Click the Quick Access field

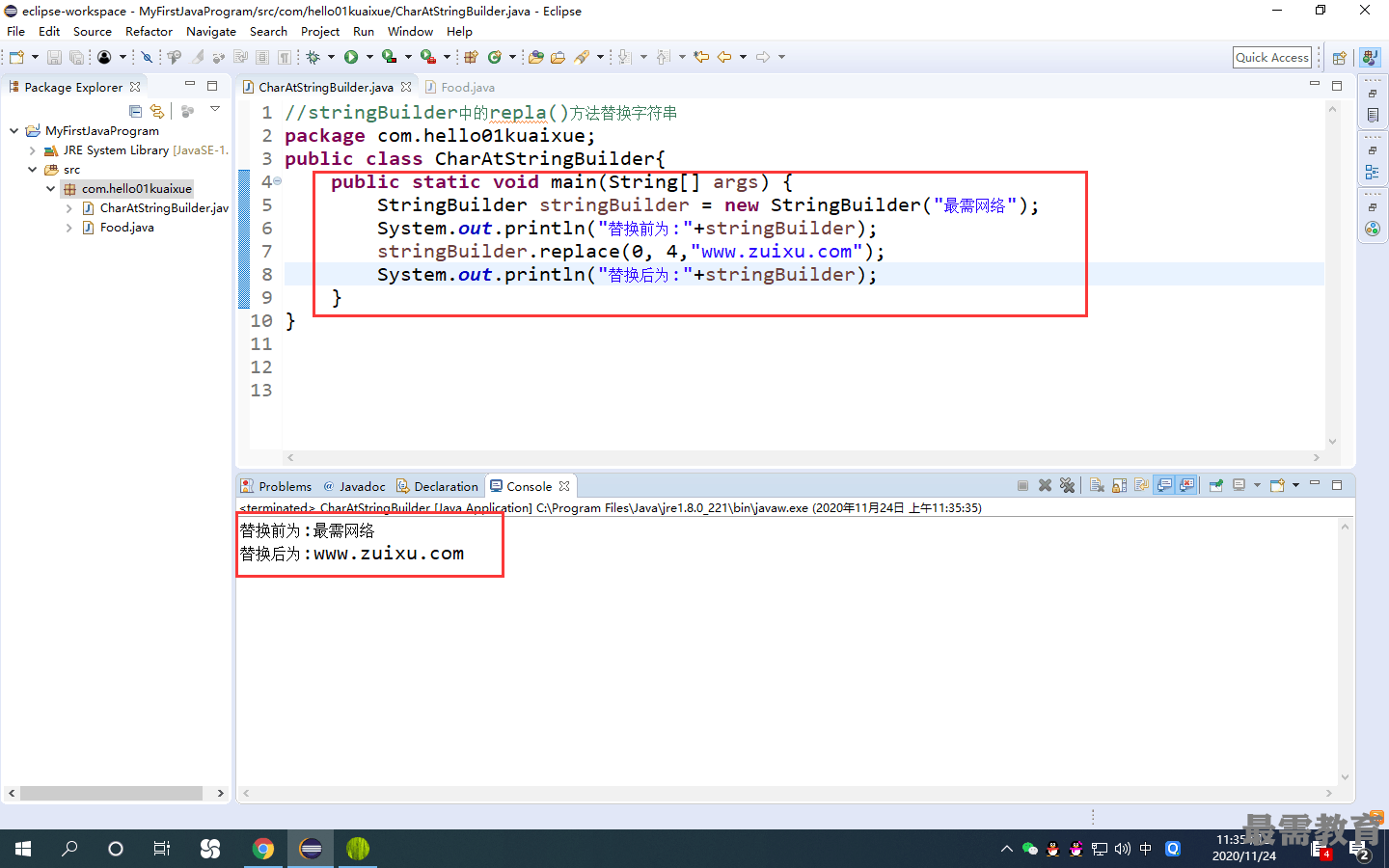point(1272,57)
